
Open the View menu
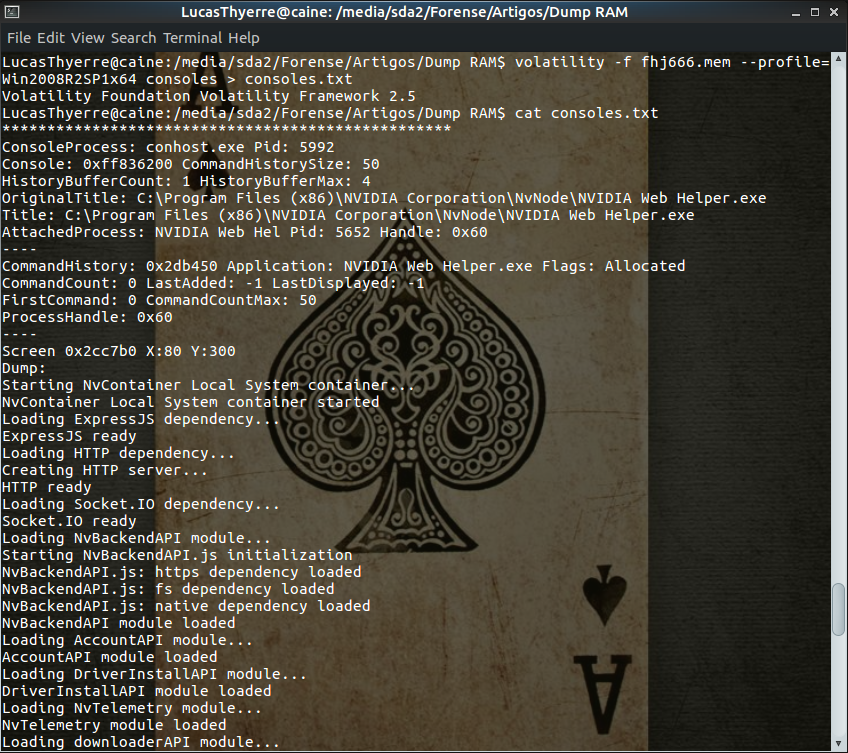coord(88,38)
